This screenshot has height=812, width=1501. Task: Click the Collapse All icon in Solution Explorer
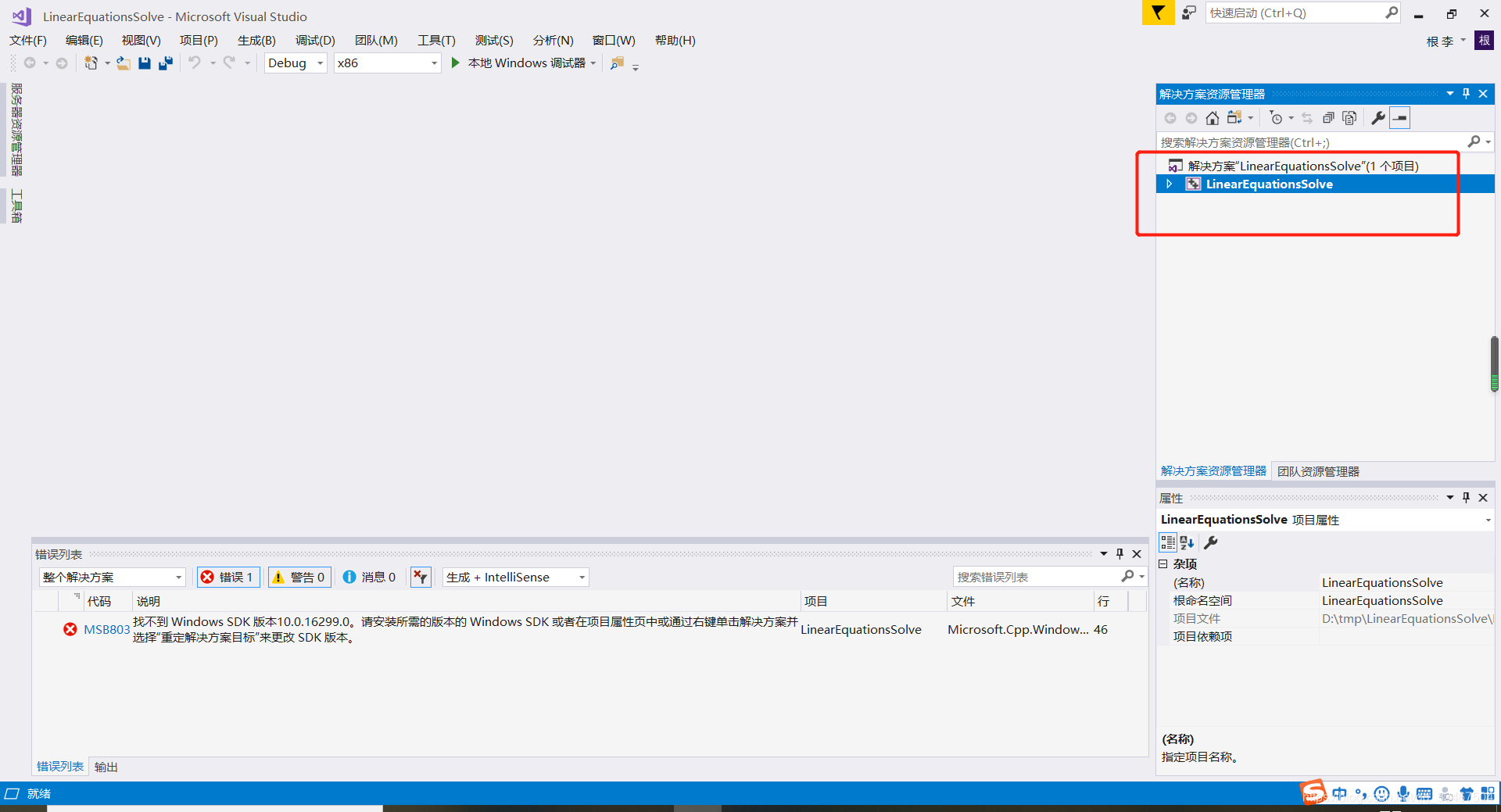[1328, 118]
